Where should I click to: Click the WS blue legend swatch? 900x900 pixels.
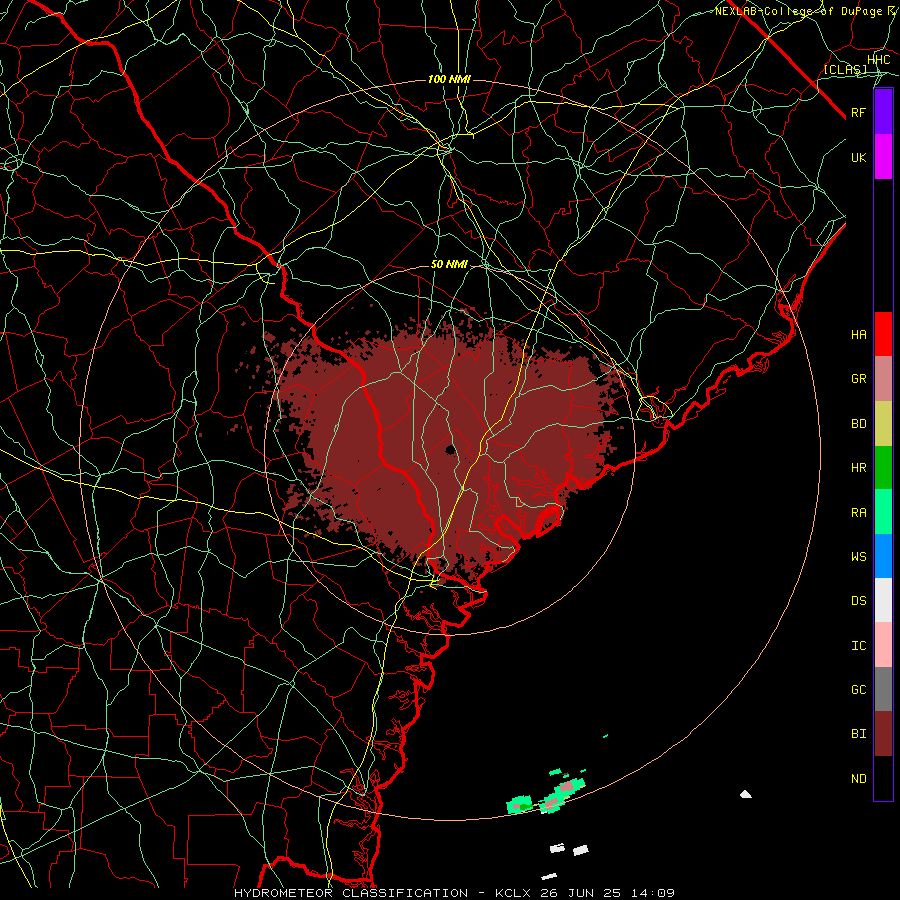point(883,556)
